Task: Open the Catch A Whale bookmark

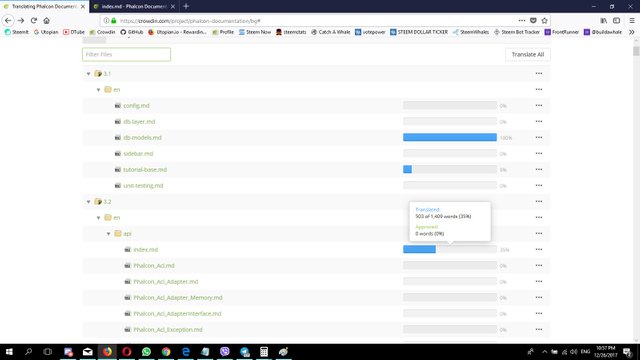Action: tap(331, 32)
